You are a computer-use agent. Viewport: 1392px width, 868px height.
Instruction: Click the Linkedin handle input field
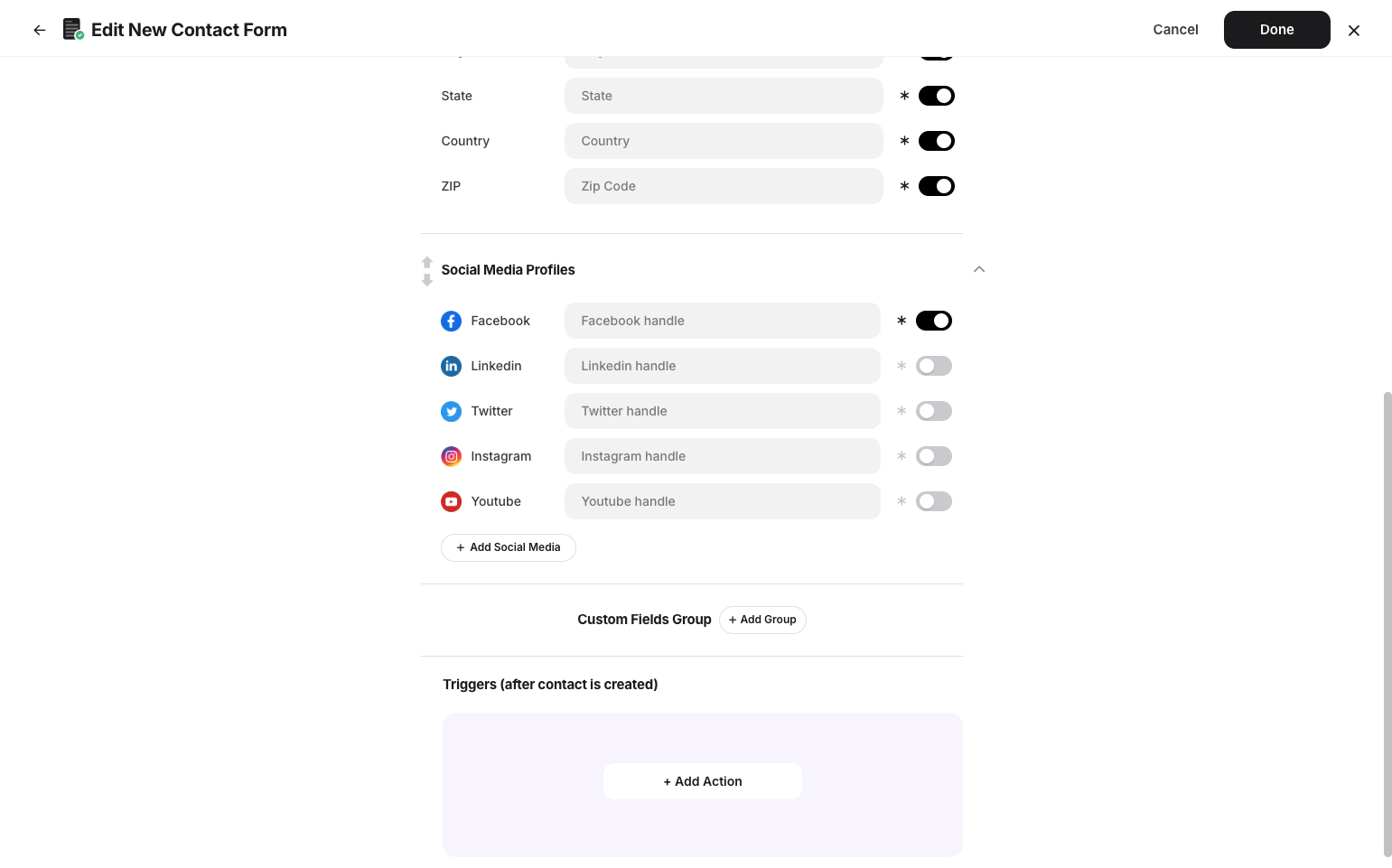723,366
